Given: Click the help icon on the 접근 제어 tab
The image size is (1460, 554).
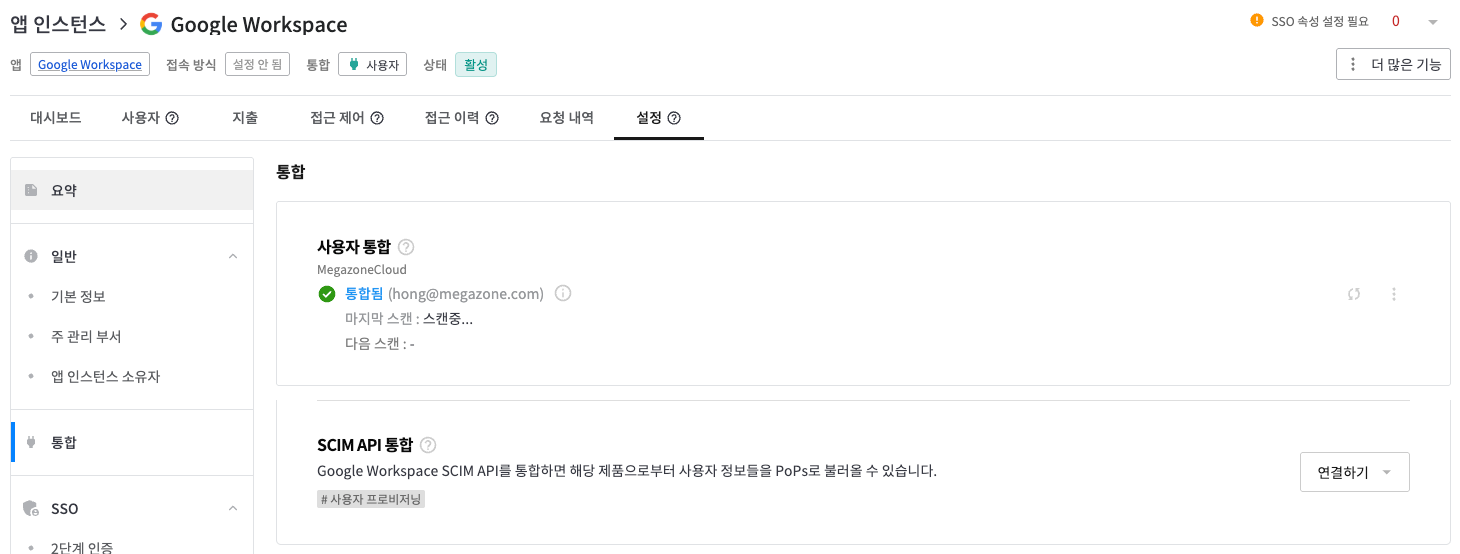Looking at the screenshot, I should pos(377,118).
